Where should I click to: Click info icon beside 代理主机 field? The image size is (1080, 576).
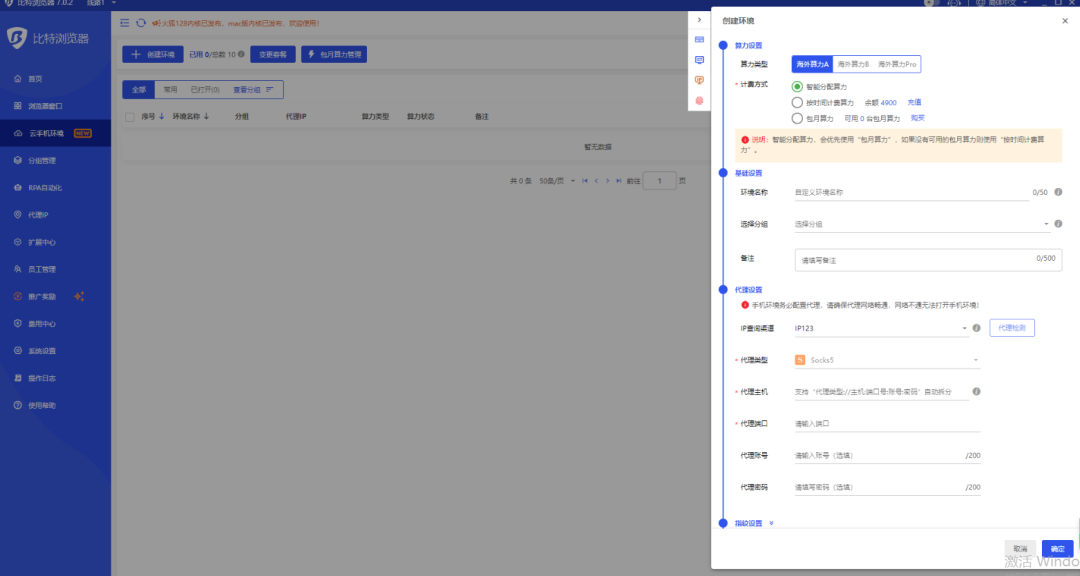976,391
